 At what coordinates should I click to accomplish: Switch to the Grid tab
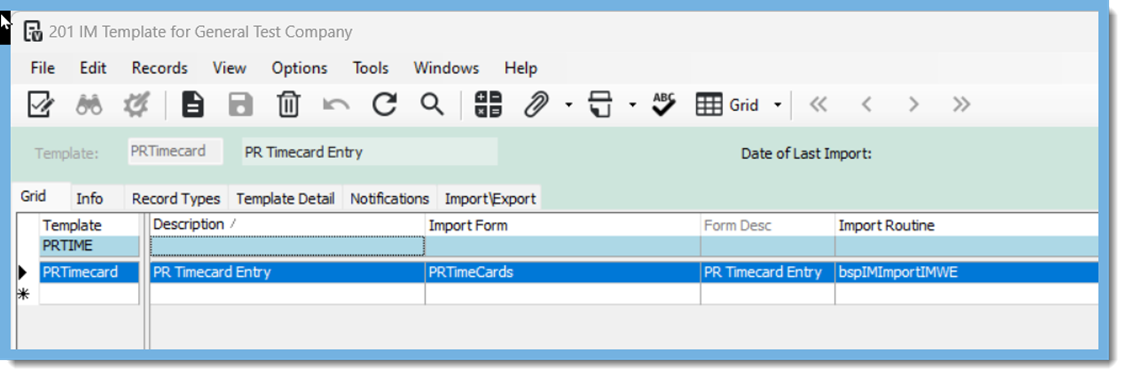(x=34, y=197)
